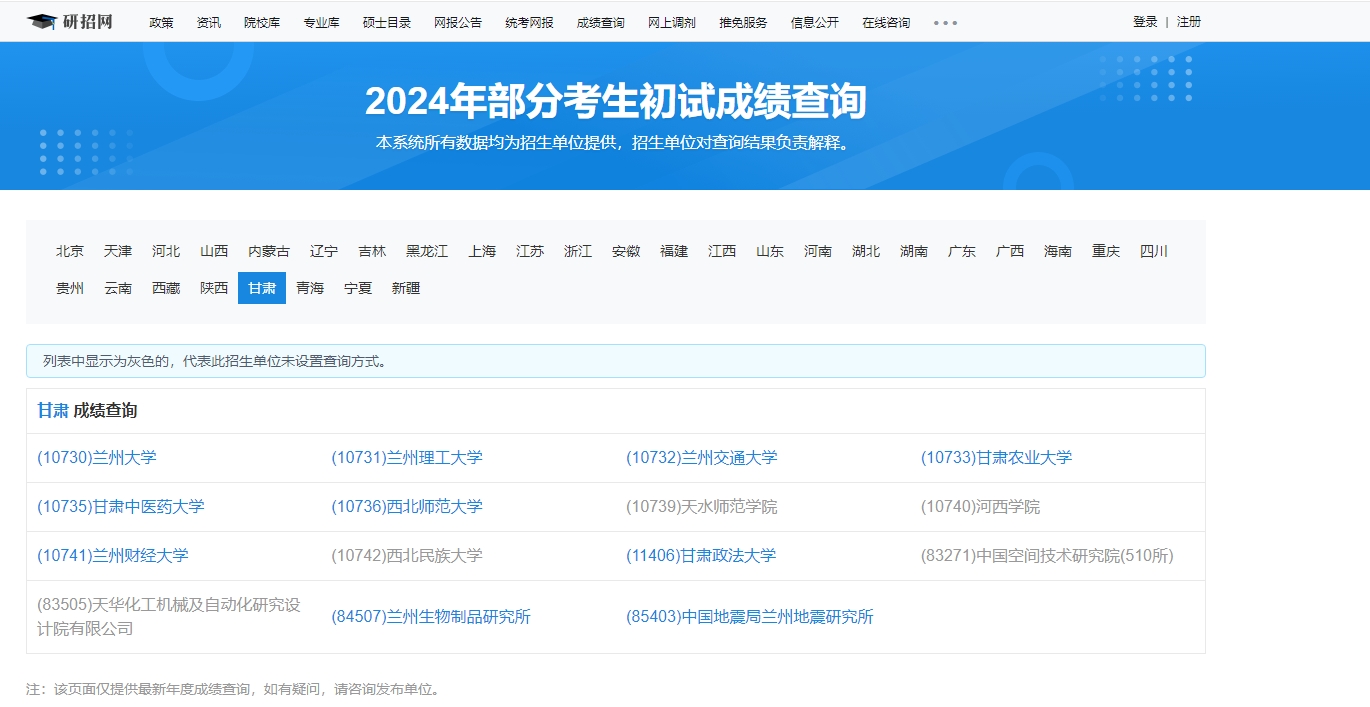Go to 专业库 navigation item
Image resolution: width=1370 pixels, height=707 pixels.
(322, 22)
